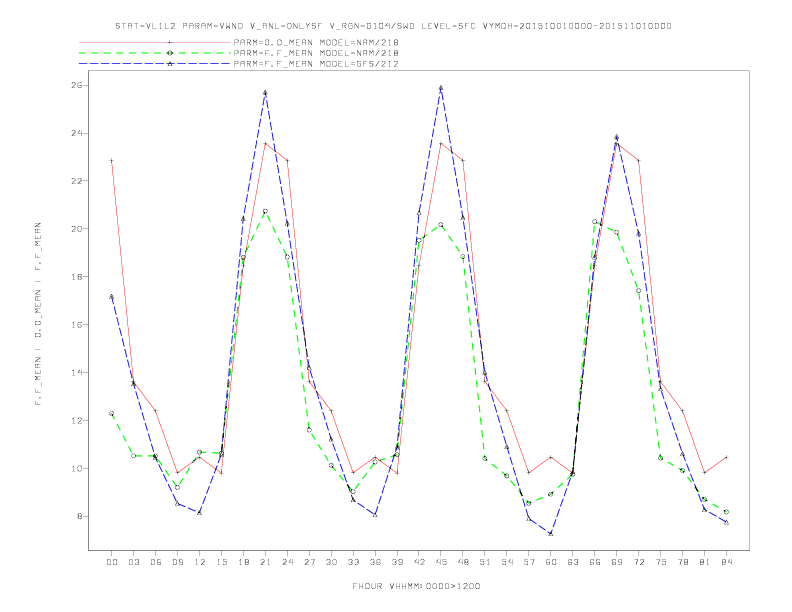Image resolution: width=792 pixels, height=612 pixels.
Task: Click legend label PARM=F.F_MEAN MODEL=GFS/212
Action: 316,64
